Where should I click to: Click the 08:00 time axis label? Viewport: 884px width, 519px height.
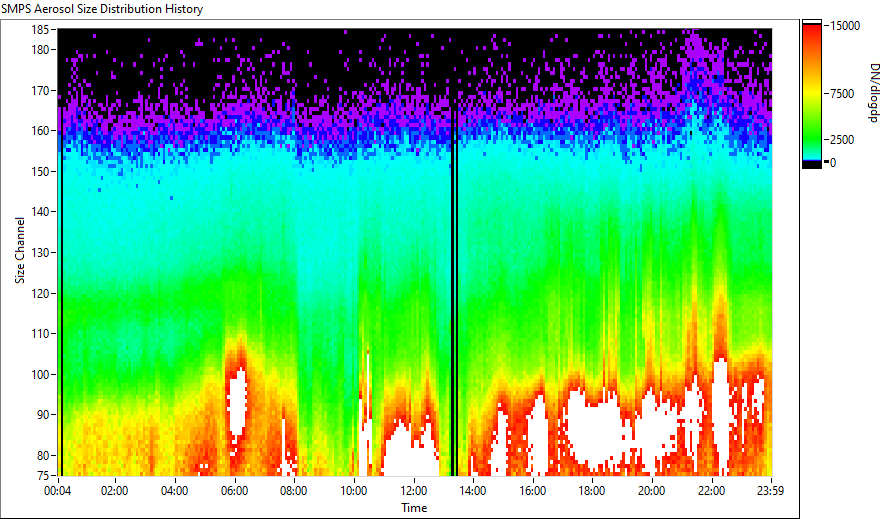[x=294, y=491]
